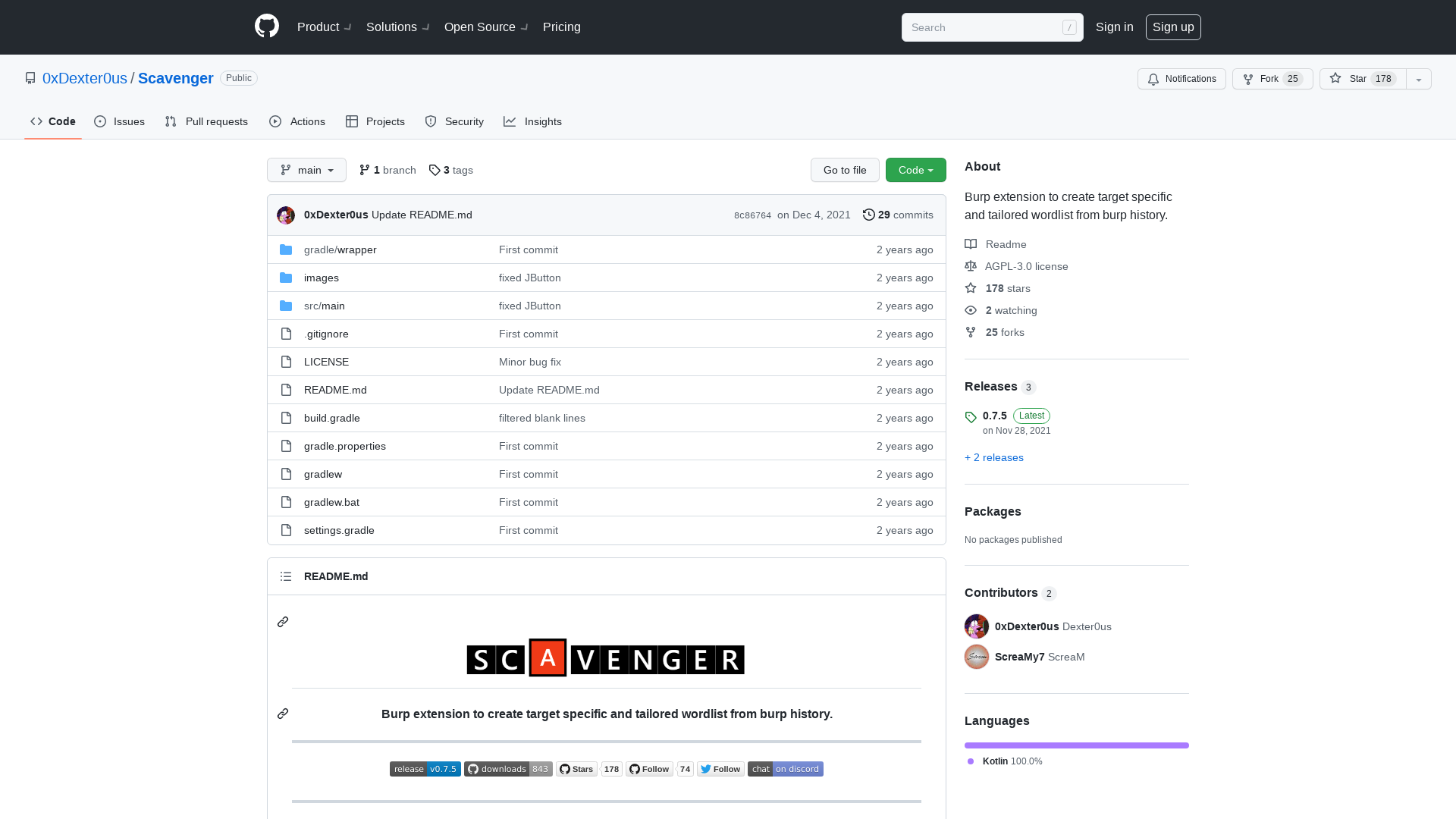Image resolution: width=1456 pixels, height=819 pixels.
Task: Click the tag icon next to 3 tags
Action: 435,170
